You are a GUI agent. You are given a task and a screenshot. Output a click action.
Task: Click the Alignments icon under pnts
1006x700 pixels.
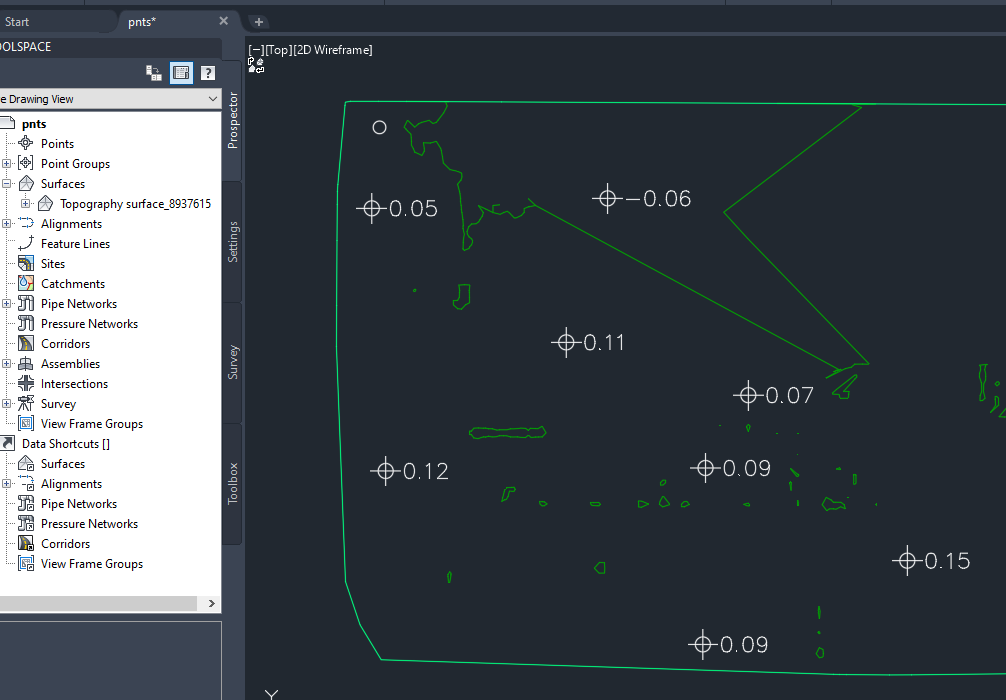tap(26, 223)
